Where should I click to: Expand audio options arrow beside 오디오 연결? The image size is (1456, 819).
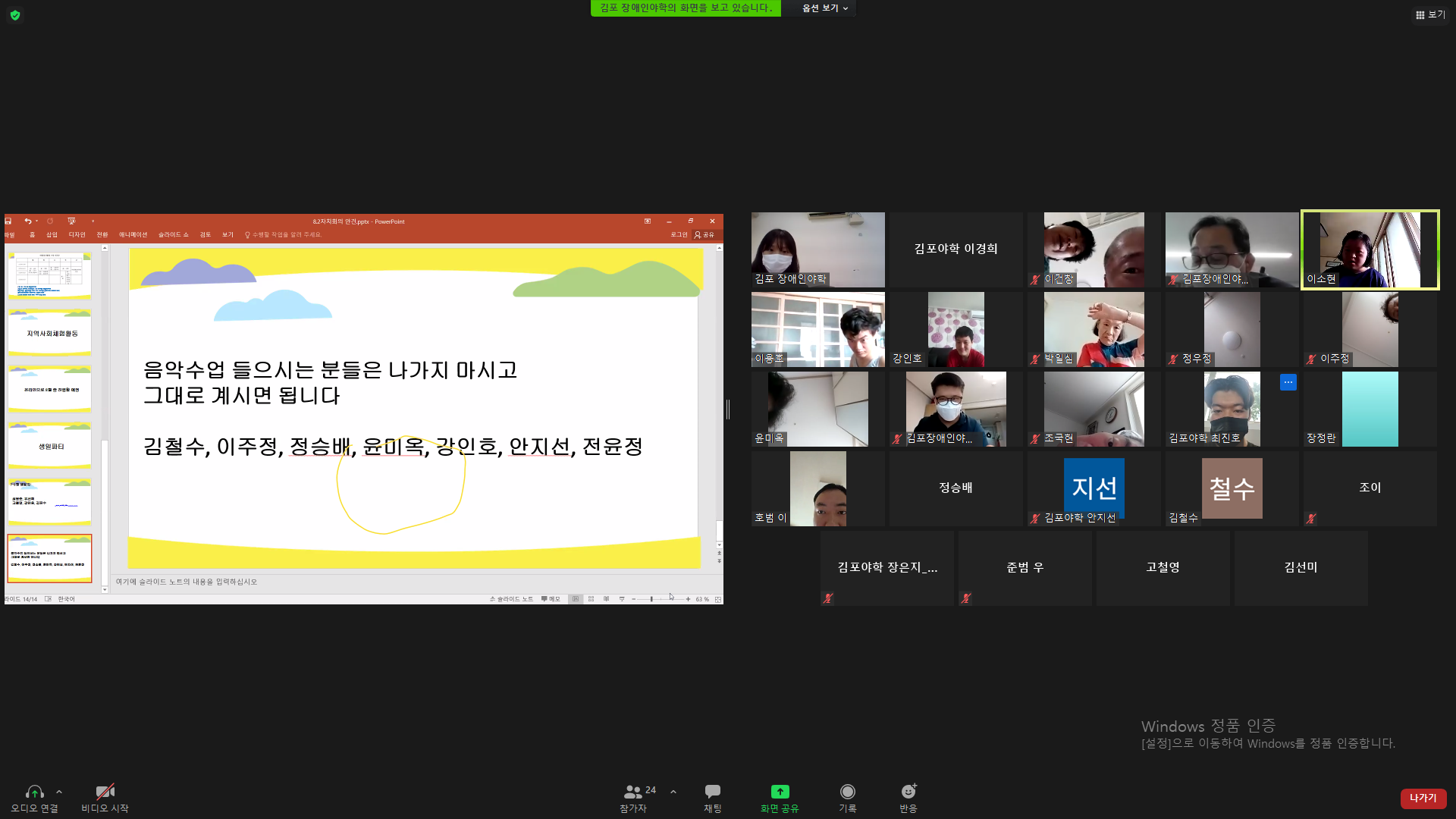point(59,792)
